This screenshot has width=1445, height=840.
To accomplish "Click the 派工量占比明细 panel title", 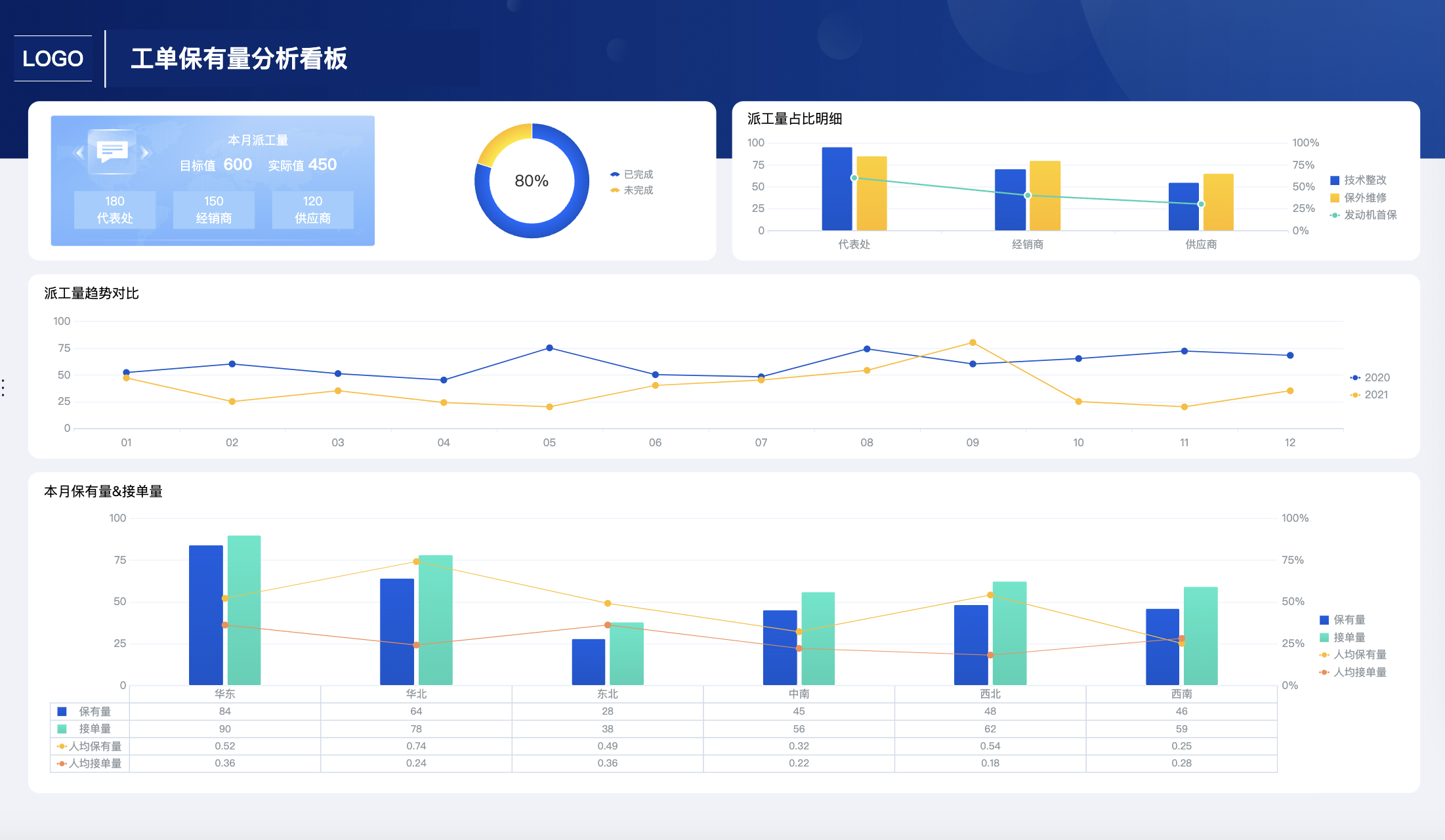I will tap(795, 119).
